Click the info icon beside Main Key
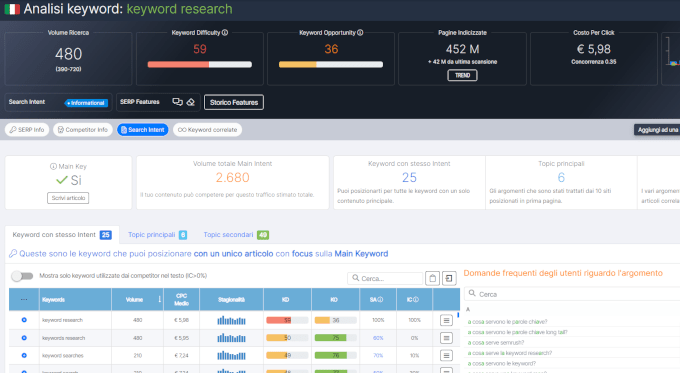This screenshot has width=680, height=373. pos(53,167)
